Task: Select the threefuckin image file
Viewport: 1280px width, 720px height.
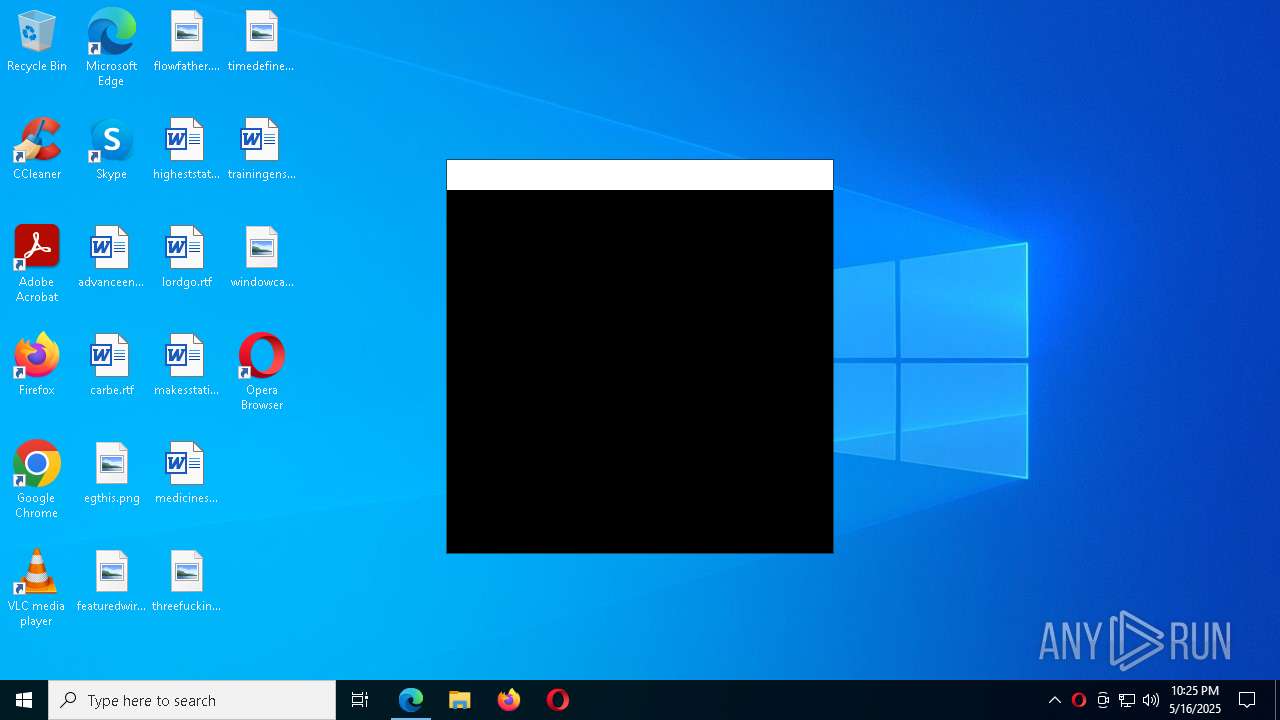Action: (x=186, y=582)
